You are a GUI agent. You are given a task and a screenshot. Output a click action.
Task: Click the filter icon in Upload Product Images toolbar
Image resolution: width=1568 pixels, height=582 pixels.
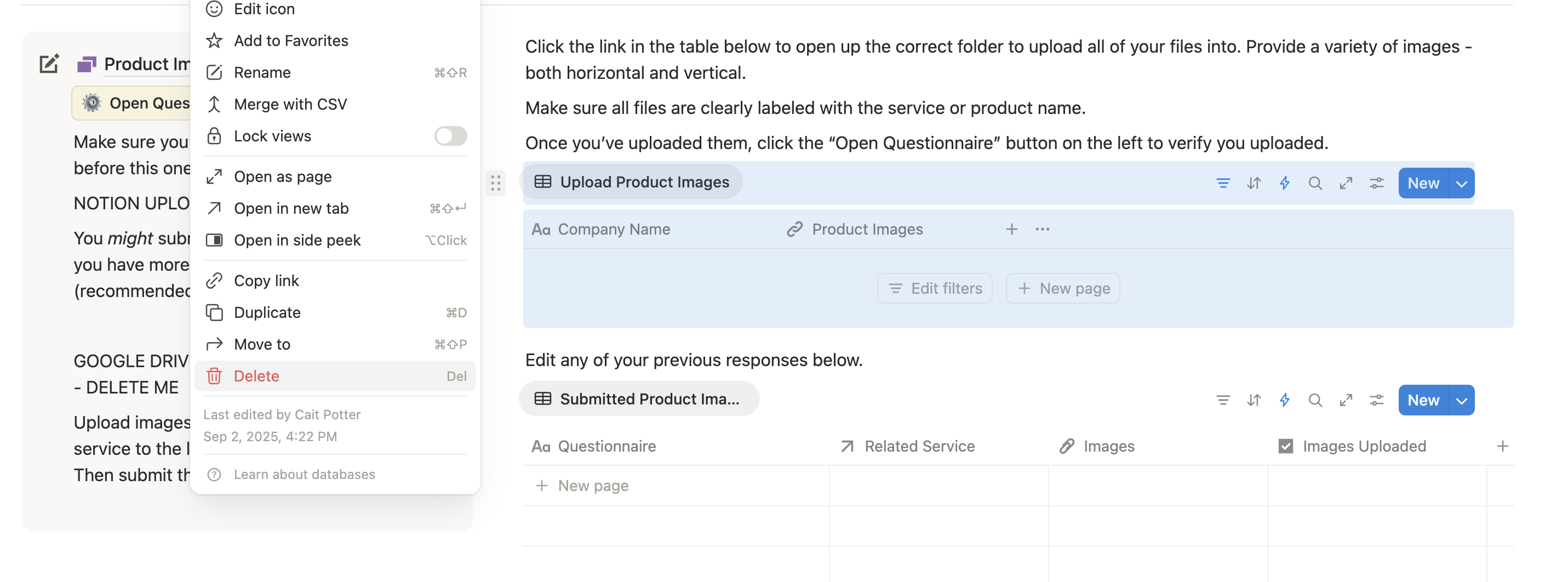(1222, 183)
